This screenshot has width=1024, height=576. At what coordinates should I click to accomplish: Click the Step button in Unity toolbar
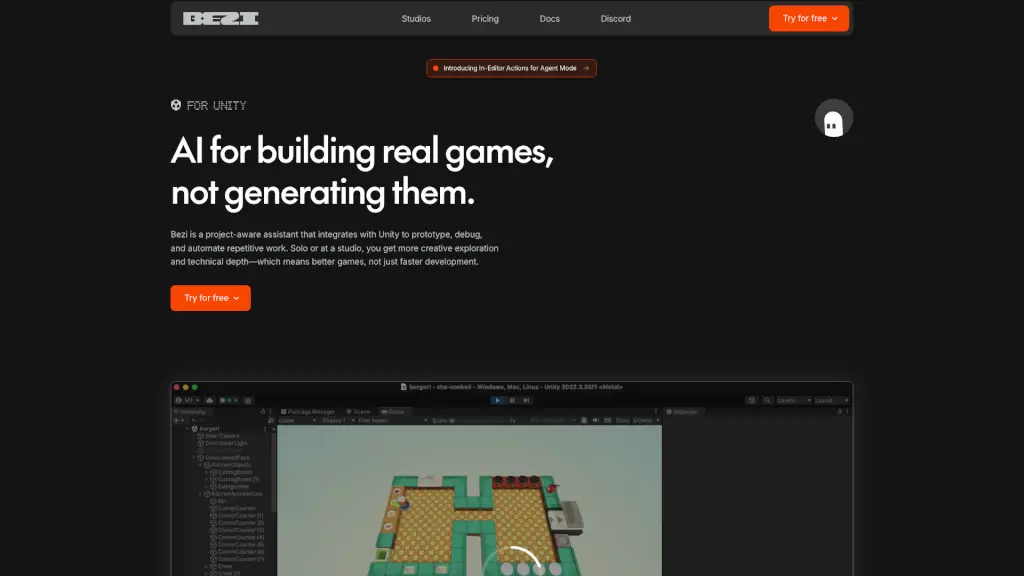(527, 400)
